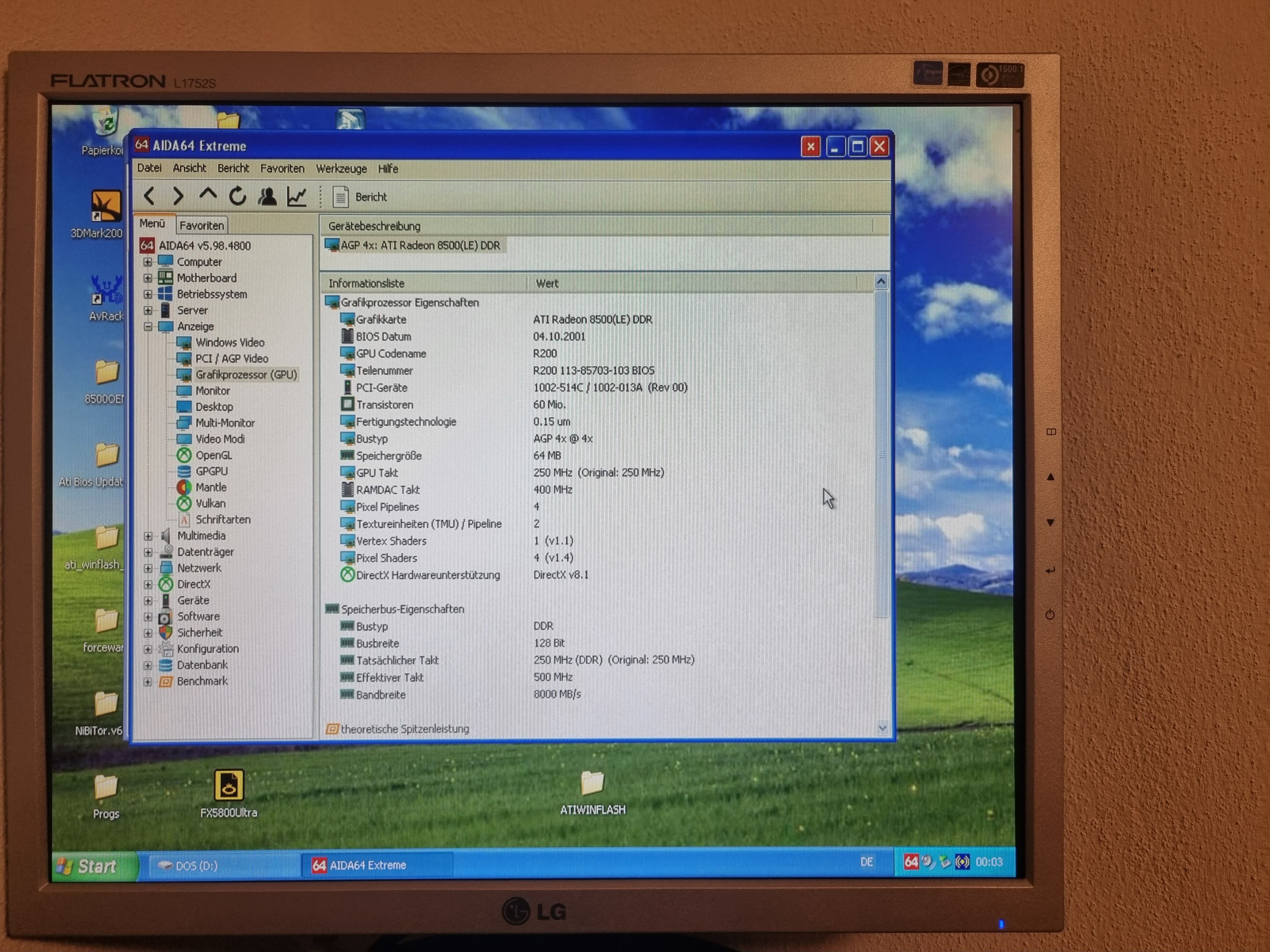Click the AIDA64 system tray icon

911,862
